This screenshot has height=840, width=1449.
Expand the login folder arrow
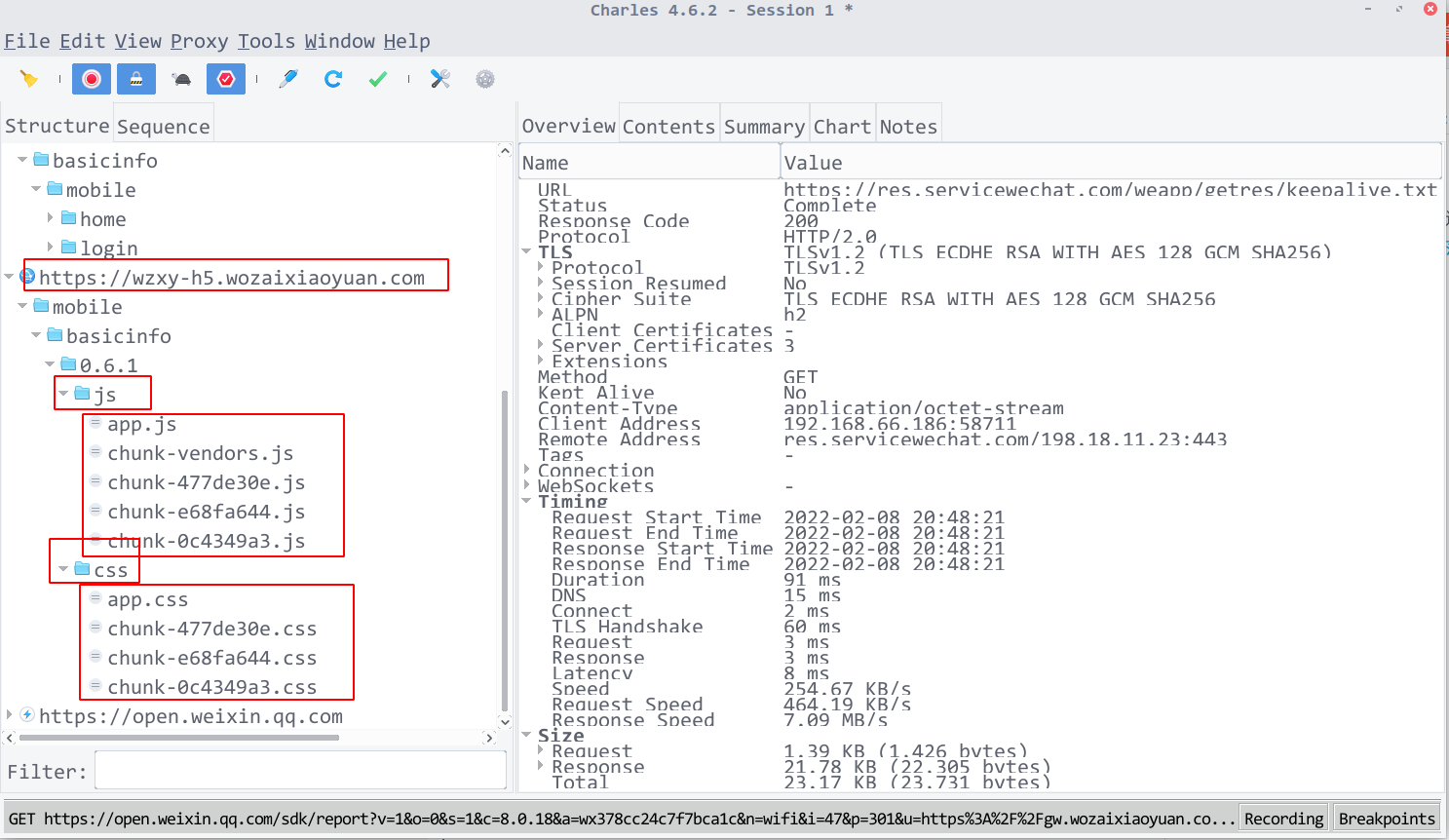[x=50, y=248]
